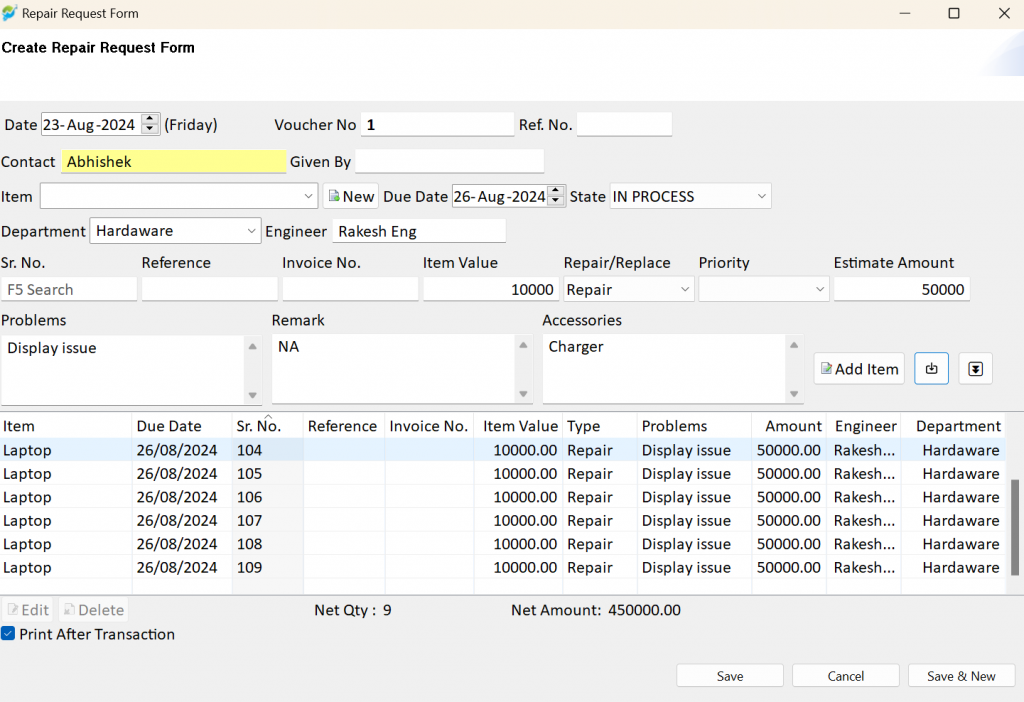Open the Department dropdown showing Hardaware
Viewport: 1024px width, 702px height.
(x=251, y=231)
